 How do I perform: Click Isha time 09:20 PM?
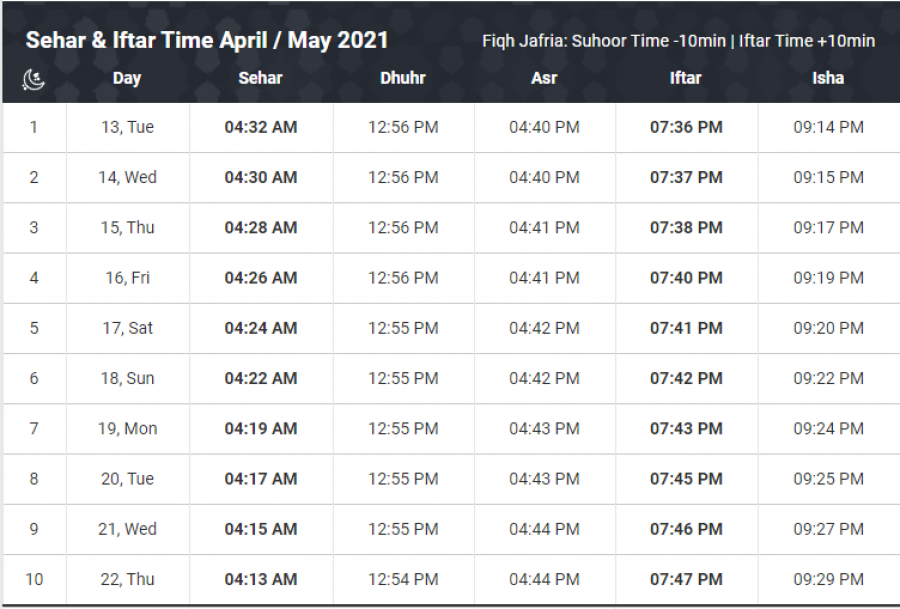point(828,328)
